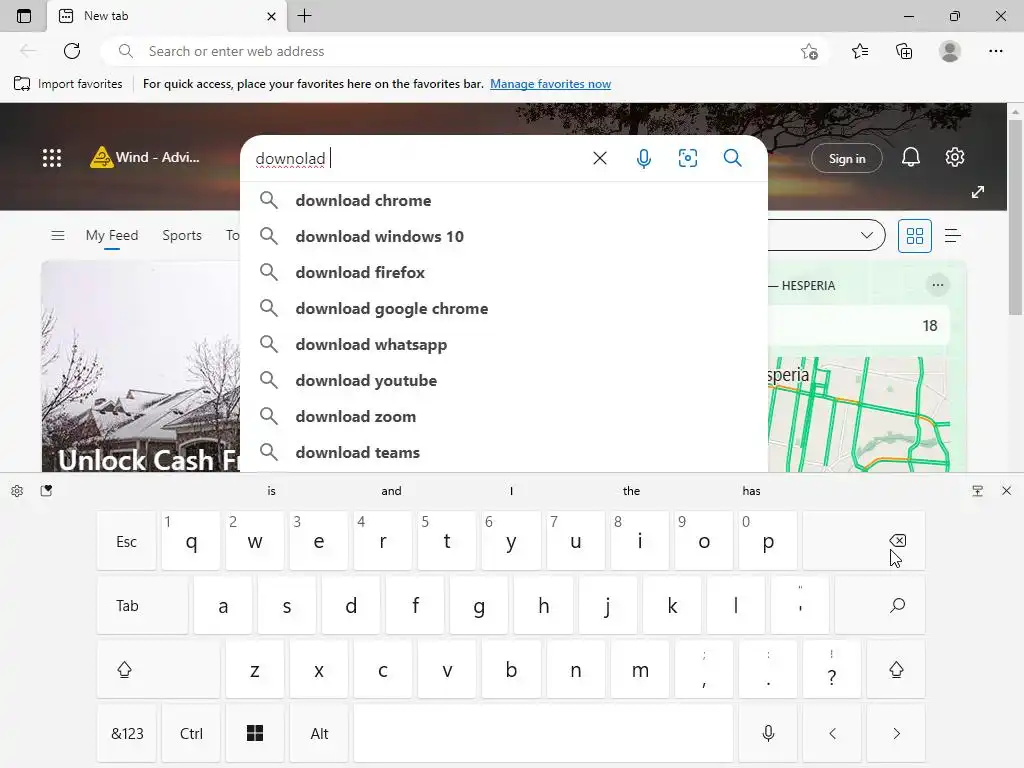The width and height of the screenshot is (1024, 768).
Task: Open the browser profile avatar
Action: point(950,51)
